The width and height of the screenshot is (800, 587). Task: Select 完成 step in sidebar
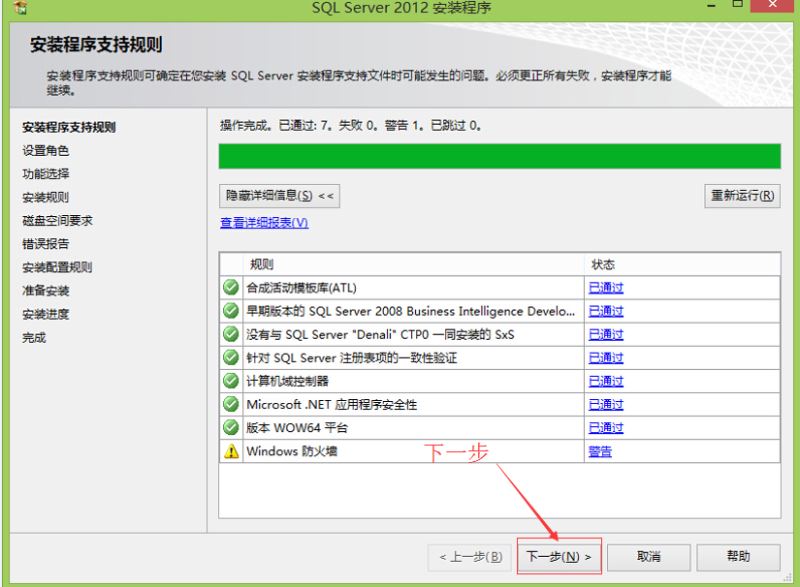34,338
